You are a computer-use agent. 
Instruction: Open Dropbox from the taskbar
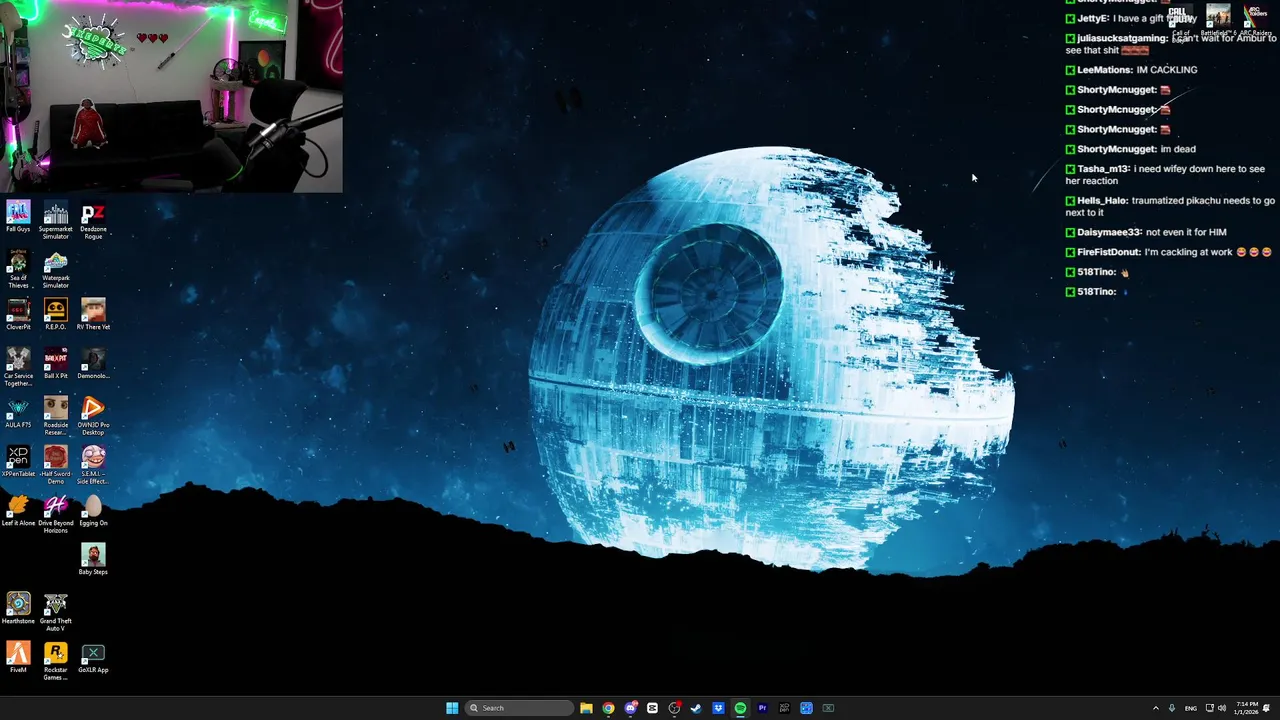(x=718, y=708)
